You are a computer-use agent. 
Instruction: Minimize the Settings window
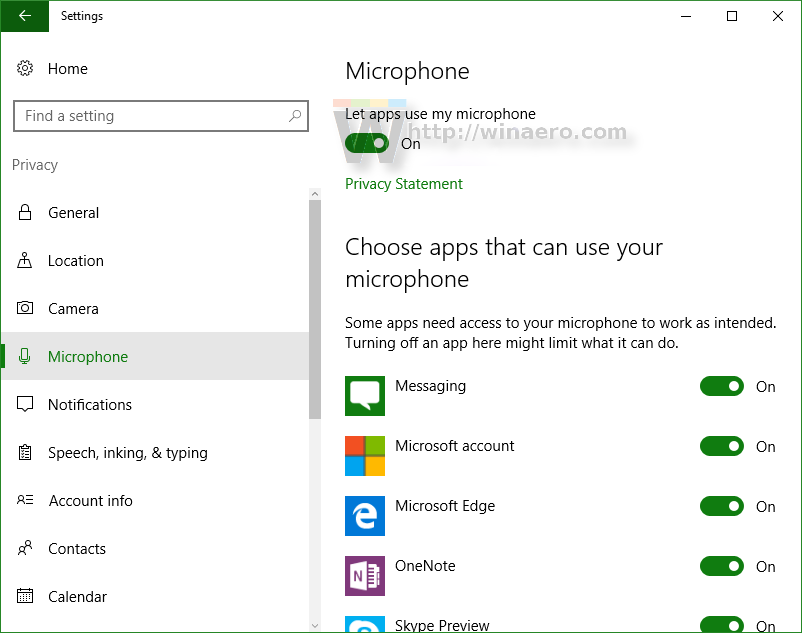coord(686,16)
